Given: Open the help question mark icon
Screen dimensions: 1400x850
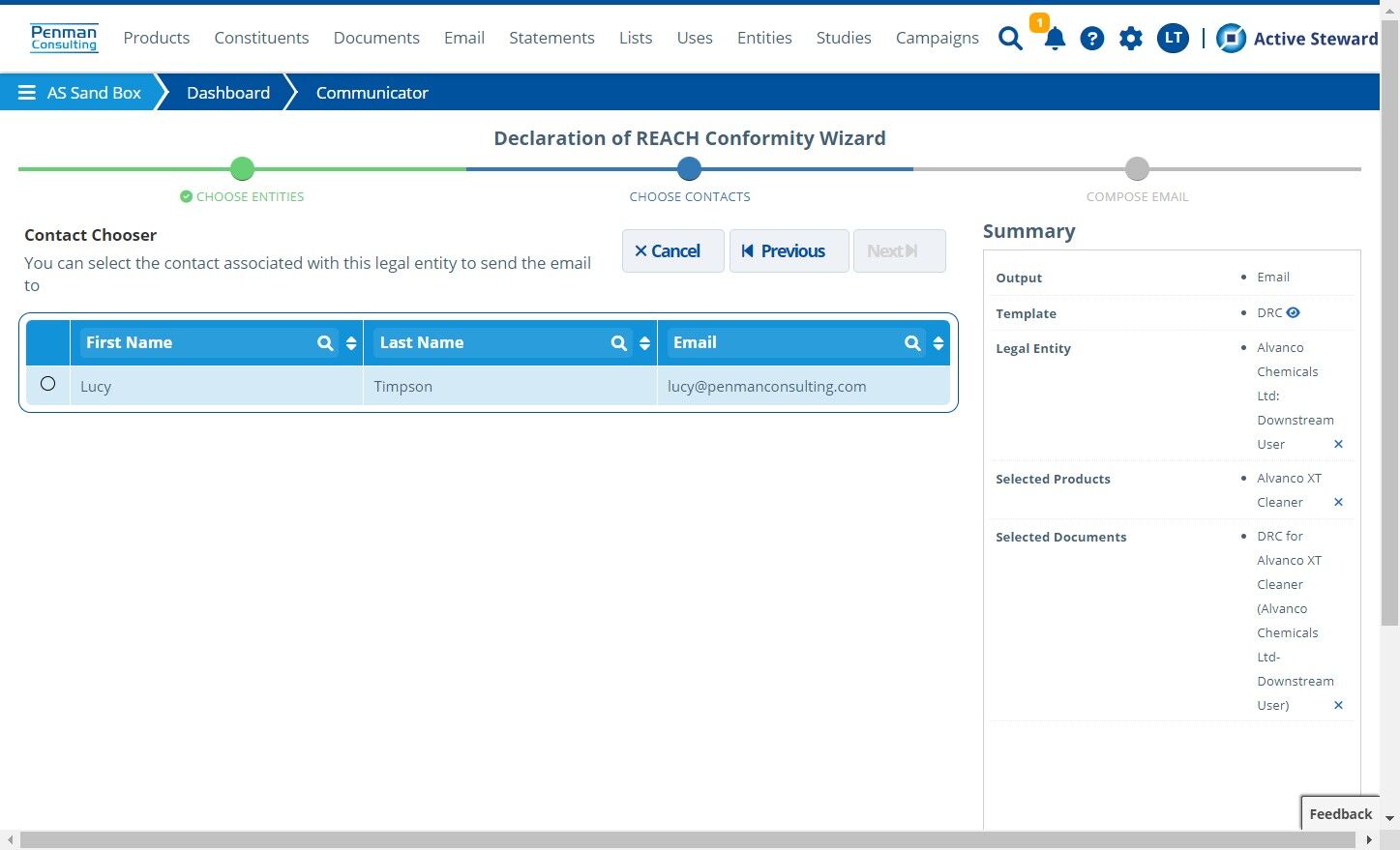Looking at the screenshot, I should (x=1092, y=39).
